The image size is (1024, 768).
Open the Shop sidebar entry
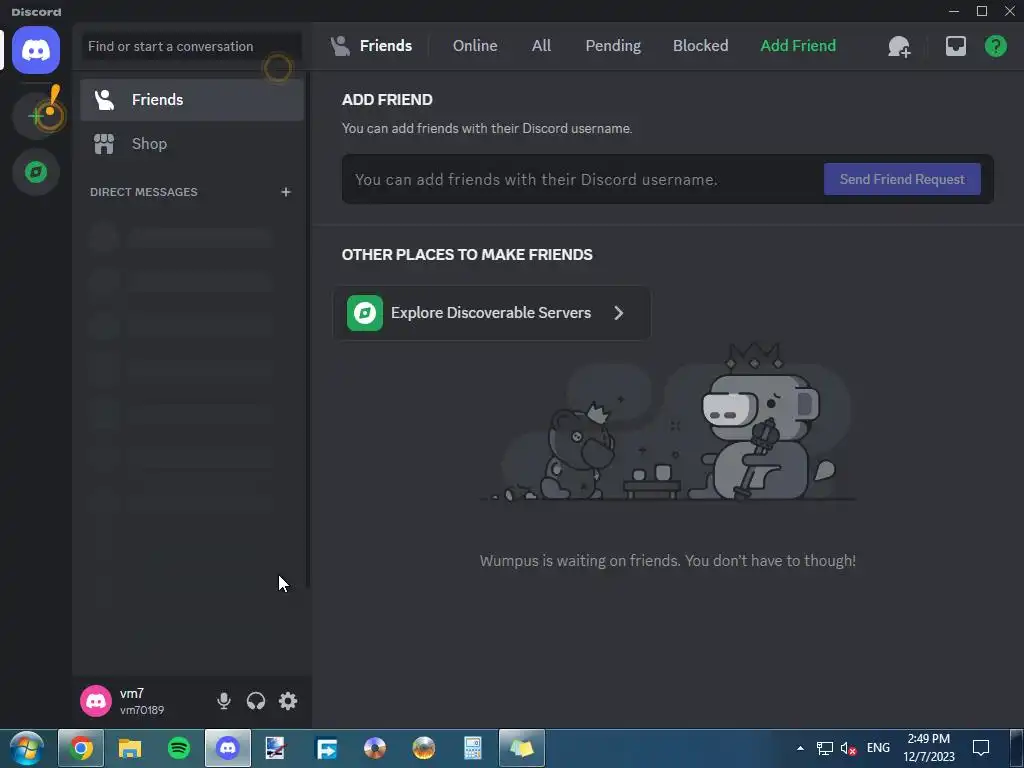[x=192, y=144]
